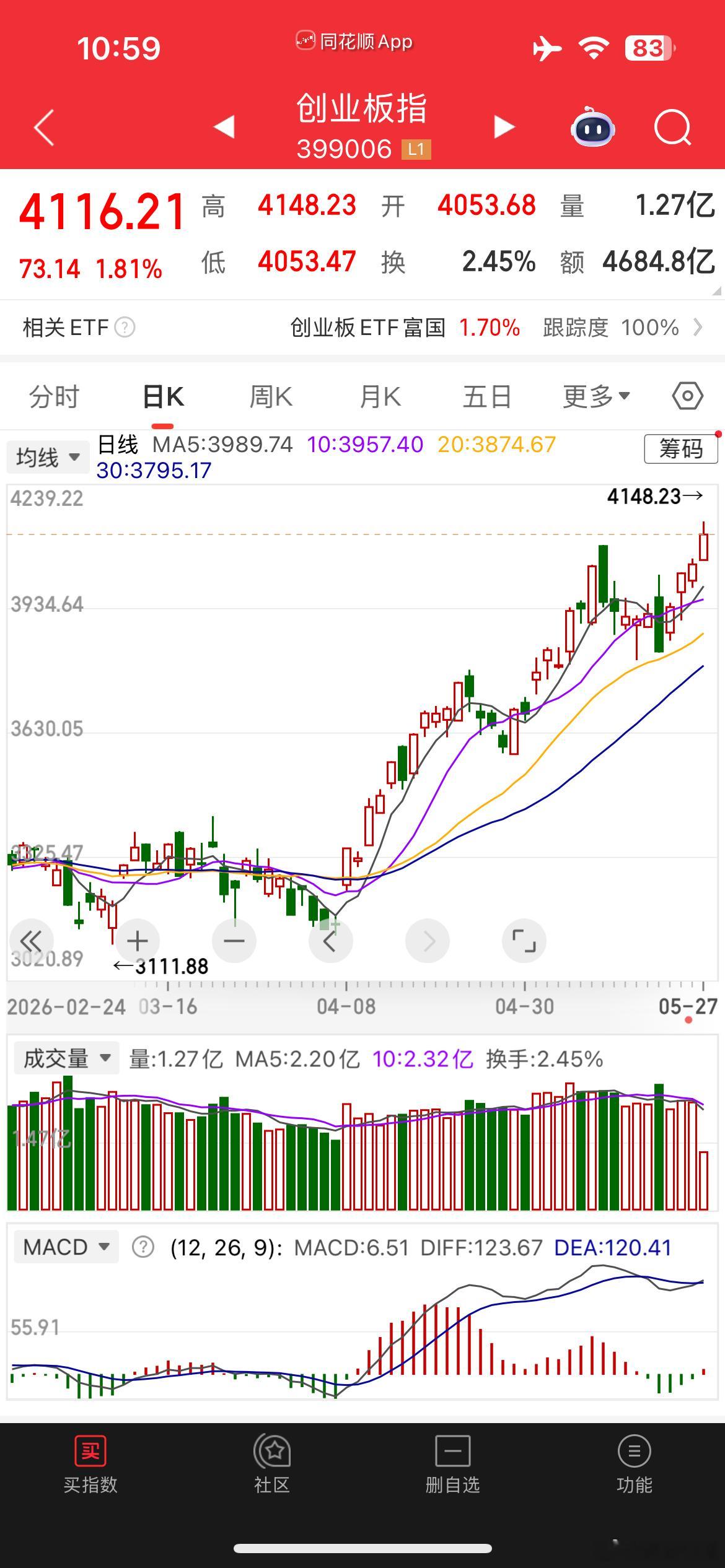Tap the low marker 3111.88 label
This screenshot has height=1568, width=725.
point(172,967)
